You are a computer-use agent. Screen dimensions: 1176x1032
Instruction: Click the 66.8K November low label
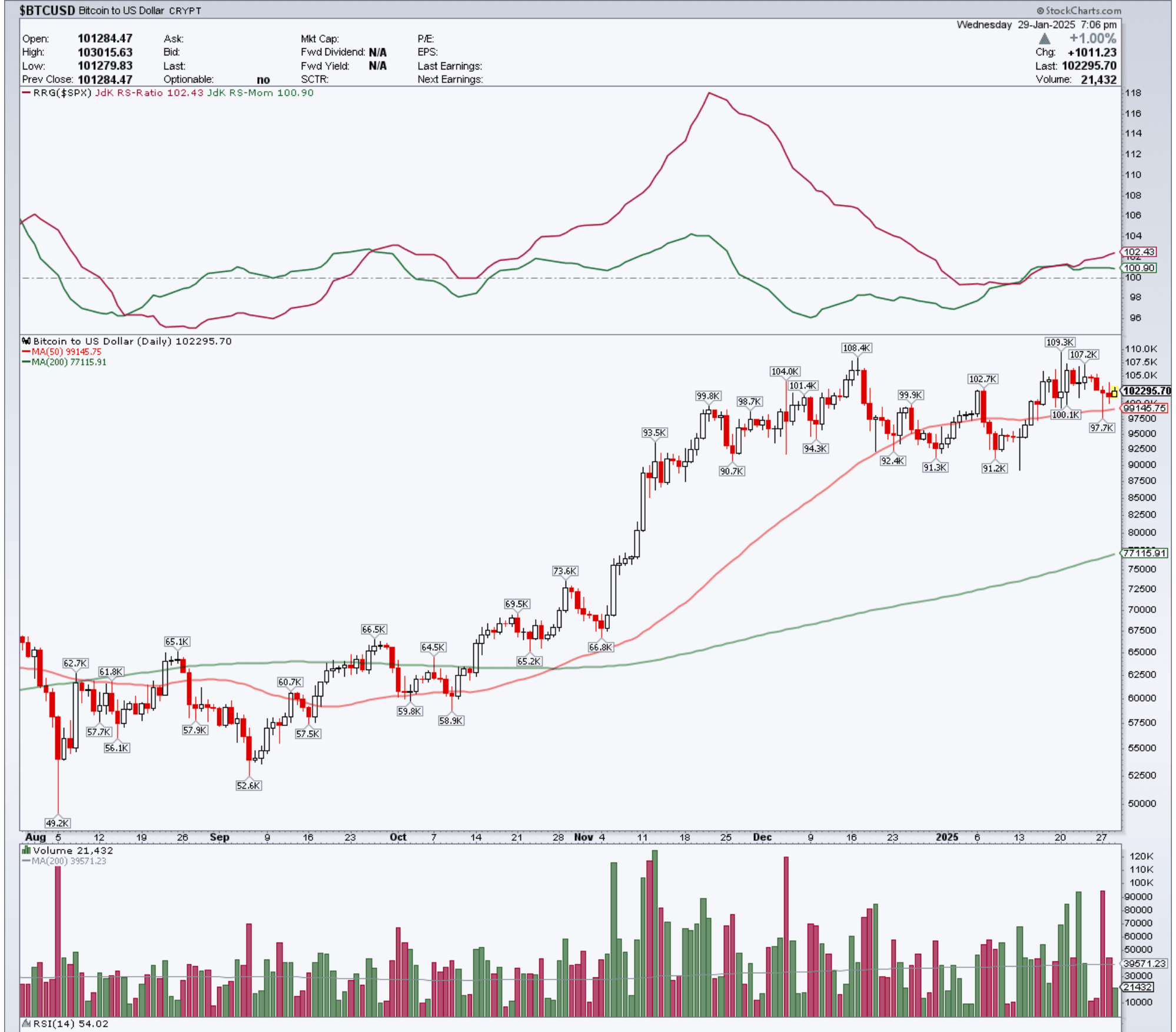point(601,647)
